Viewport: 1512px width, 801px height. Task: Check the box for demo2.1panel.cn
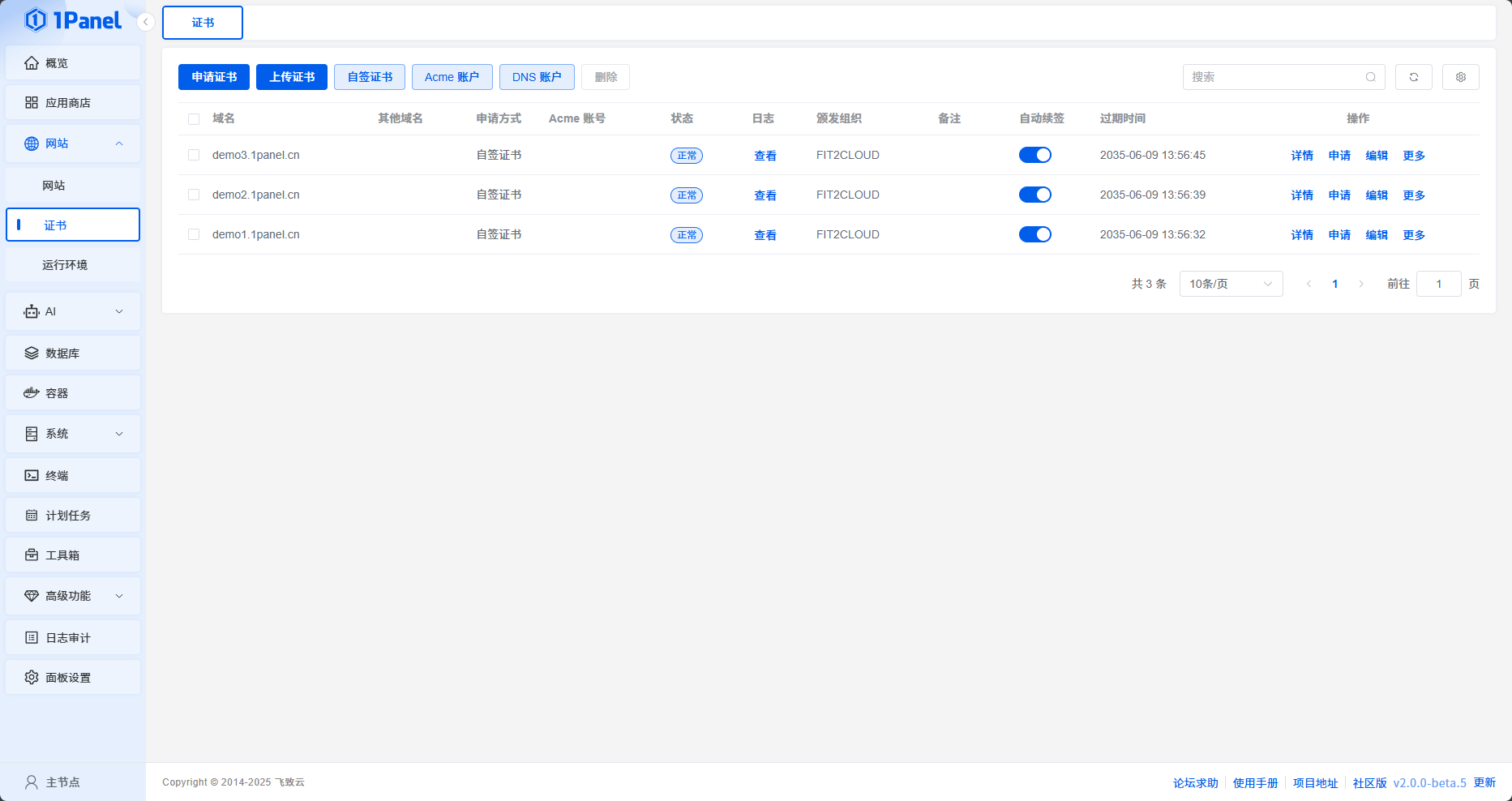pyautogui.click(x=194, y=195)
